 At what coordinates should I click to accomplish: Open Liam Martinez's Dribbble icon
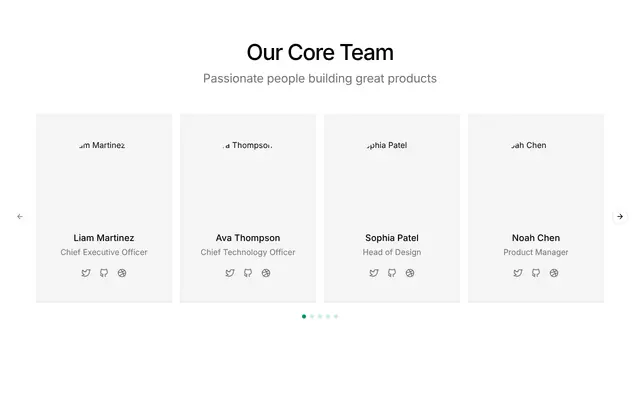pos(122,273)
